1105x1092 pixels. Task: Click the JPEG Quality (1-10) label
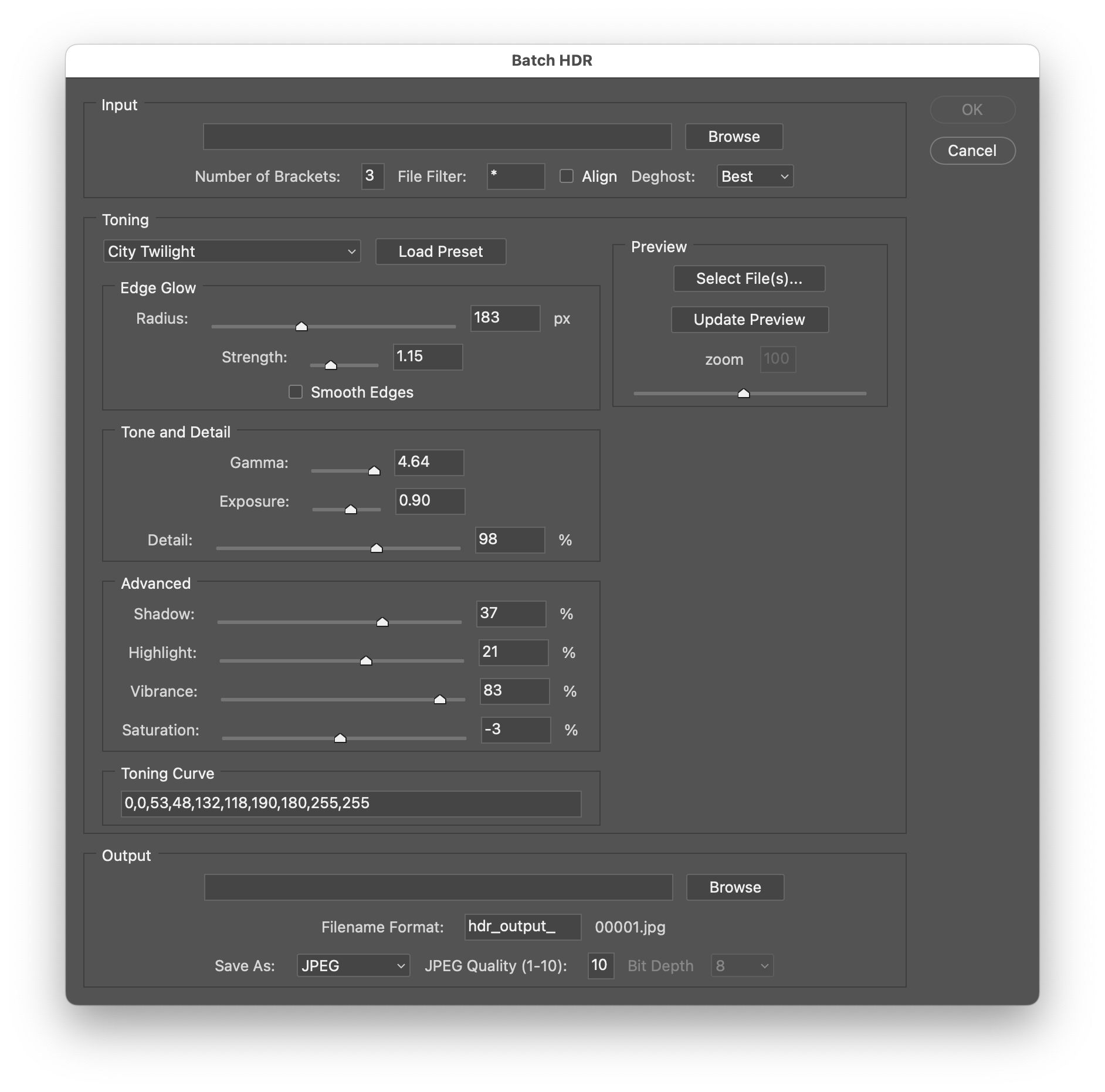(496, 966)
